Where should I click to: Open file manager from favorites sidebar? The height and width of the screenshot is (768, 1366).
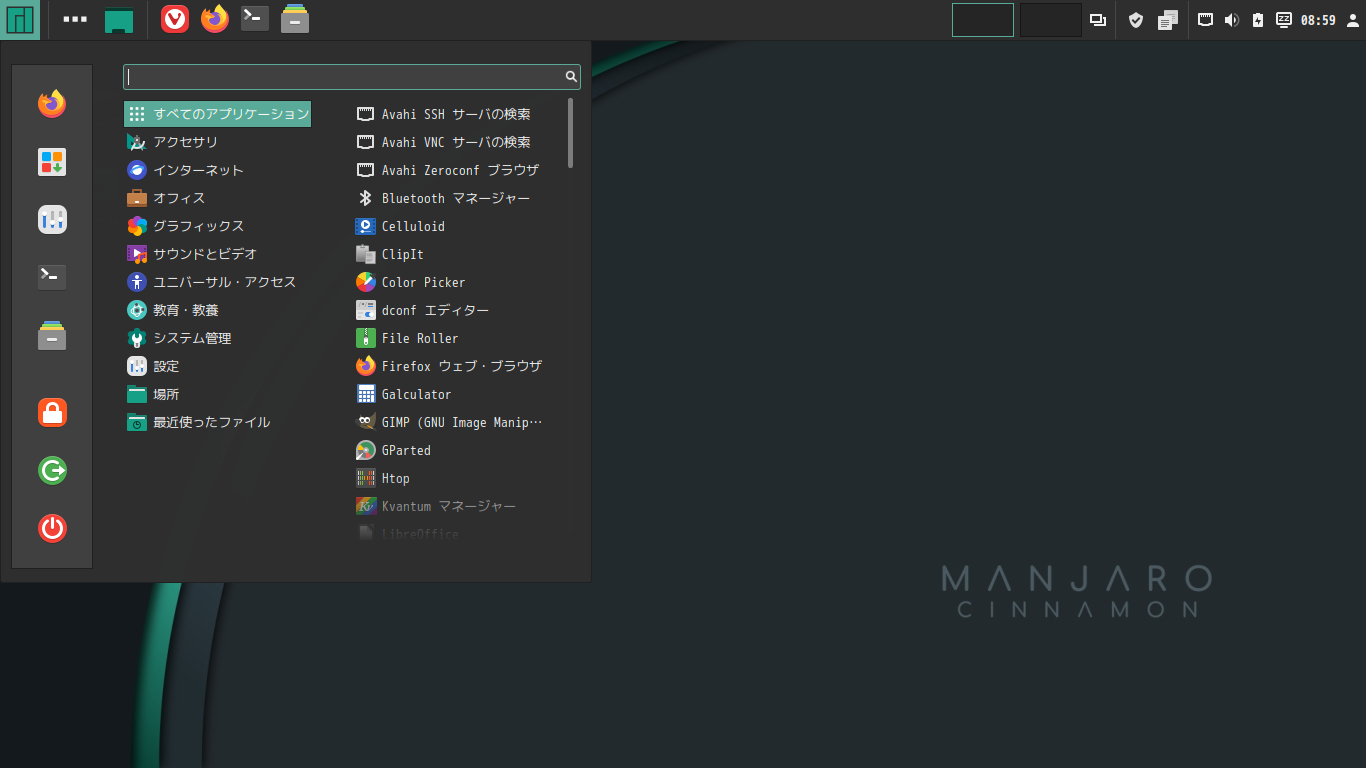pos(52,336)
